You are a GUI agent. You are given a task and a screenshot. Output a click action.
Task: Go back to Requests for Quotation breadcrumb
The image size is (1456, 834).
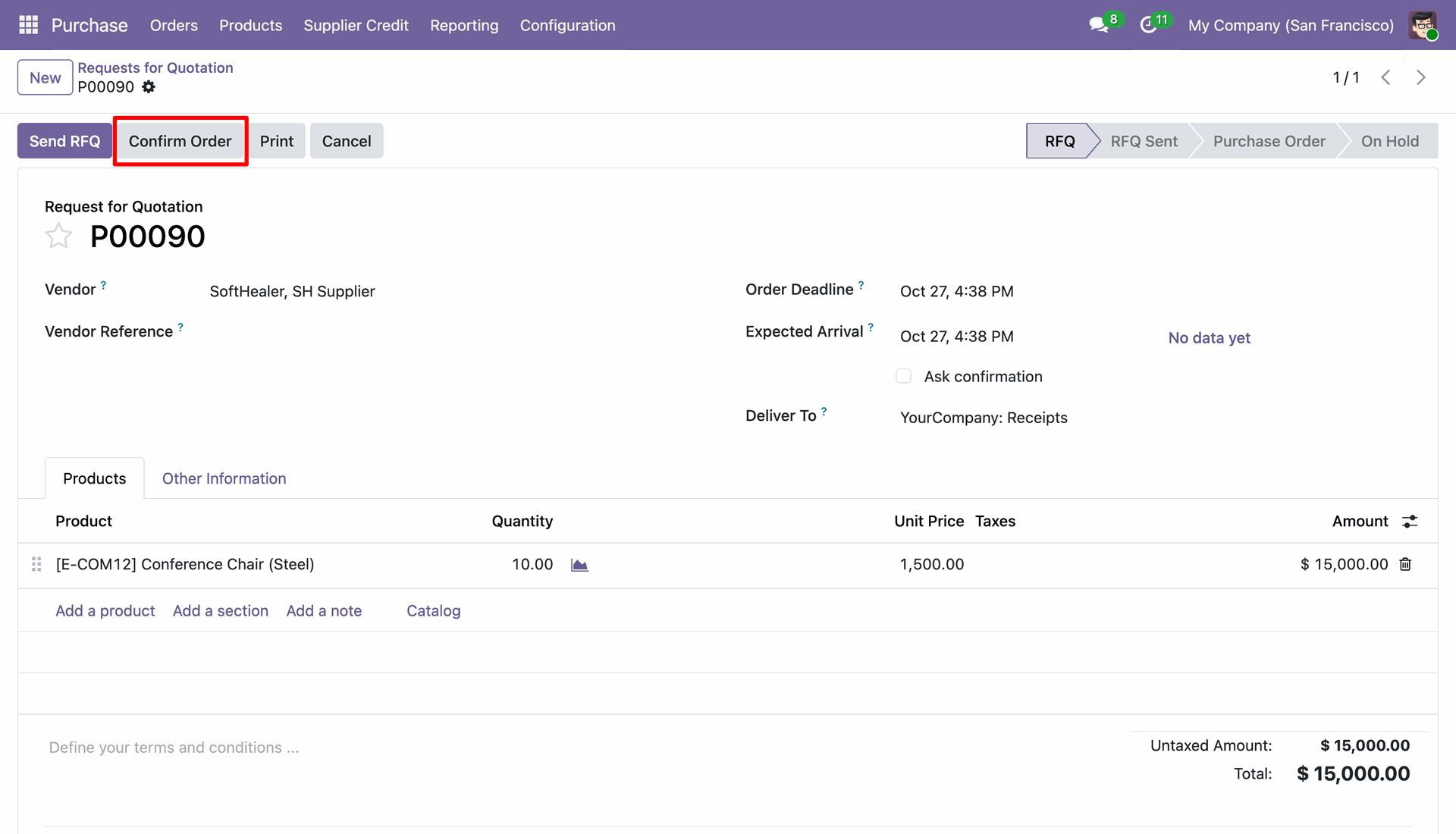pos(155,67)
